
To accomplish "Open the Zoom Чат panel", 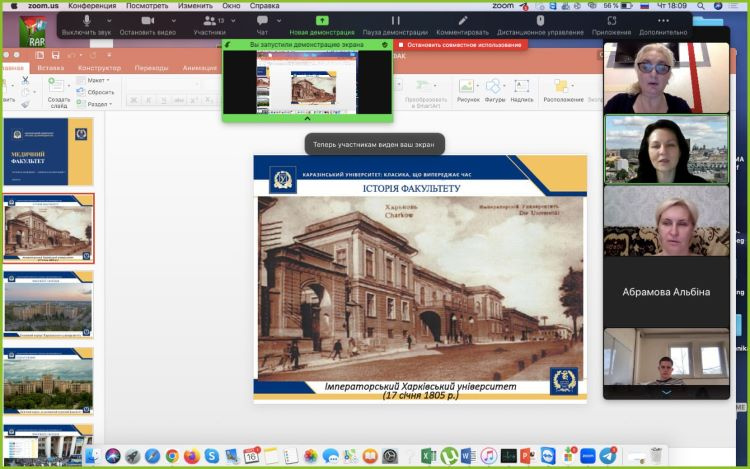I will [x=262, y=25].
